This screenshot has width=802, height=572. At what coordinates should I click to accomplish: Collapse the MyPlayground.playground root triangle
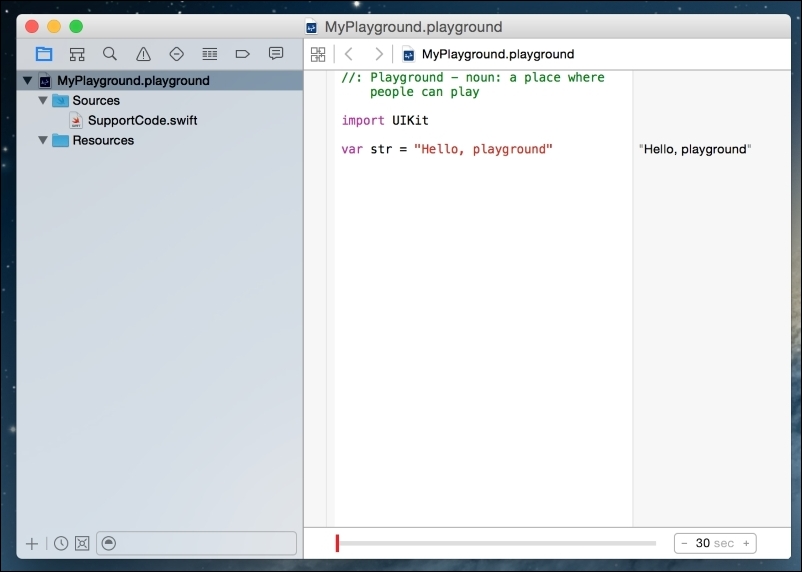(x=27, y=81)
